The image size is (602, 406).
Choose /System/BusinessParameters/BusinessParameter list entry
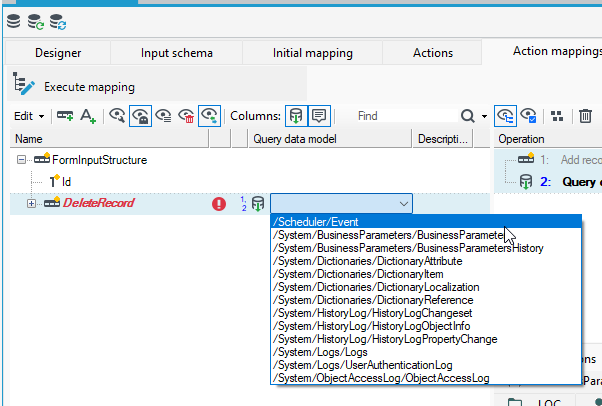point(426,235)
